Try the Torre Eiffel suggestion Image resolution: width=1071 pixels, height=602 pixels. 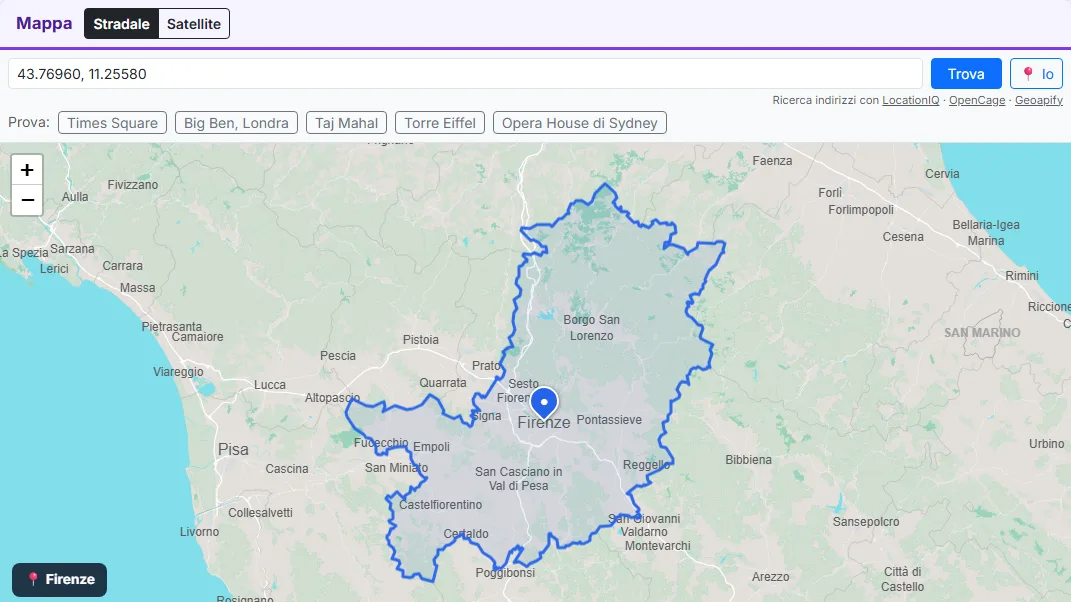coord(440,123)
